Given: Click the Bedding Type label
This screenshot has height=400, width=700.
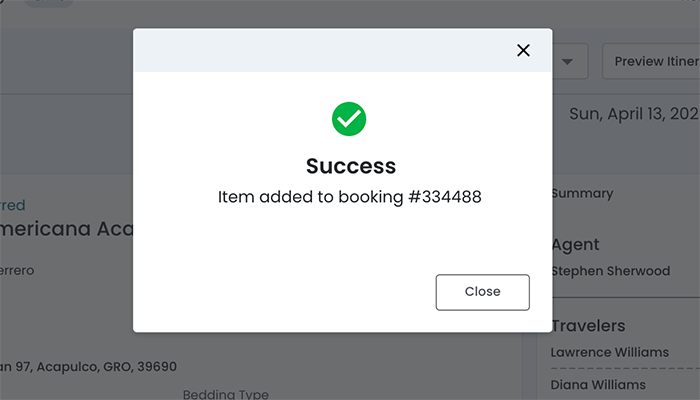Looking at the screenshot, I should pos(225,394).
